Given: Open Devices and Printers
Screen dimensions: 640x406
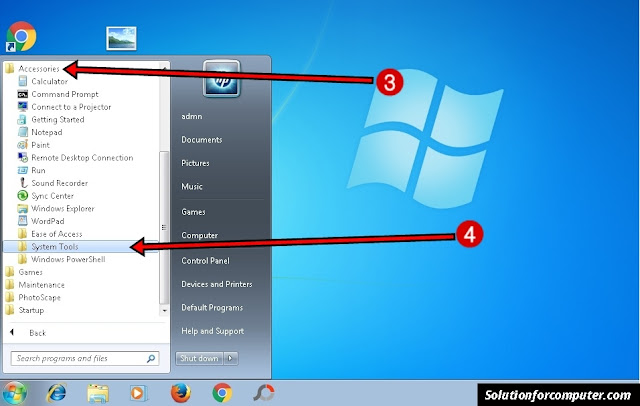Looking at the screenshot, I should point(217,284).
